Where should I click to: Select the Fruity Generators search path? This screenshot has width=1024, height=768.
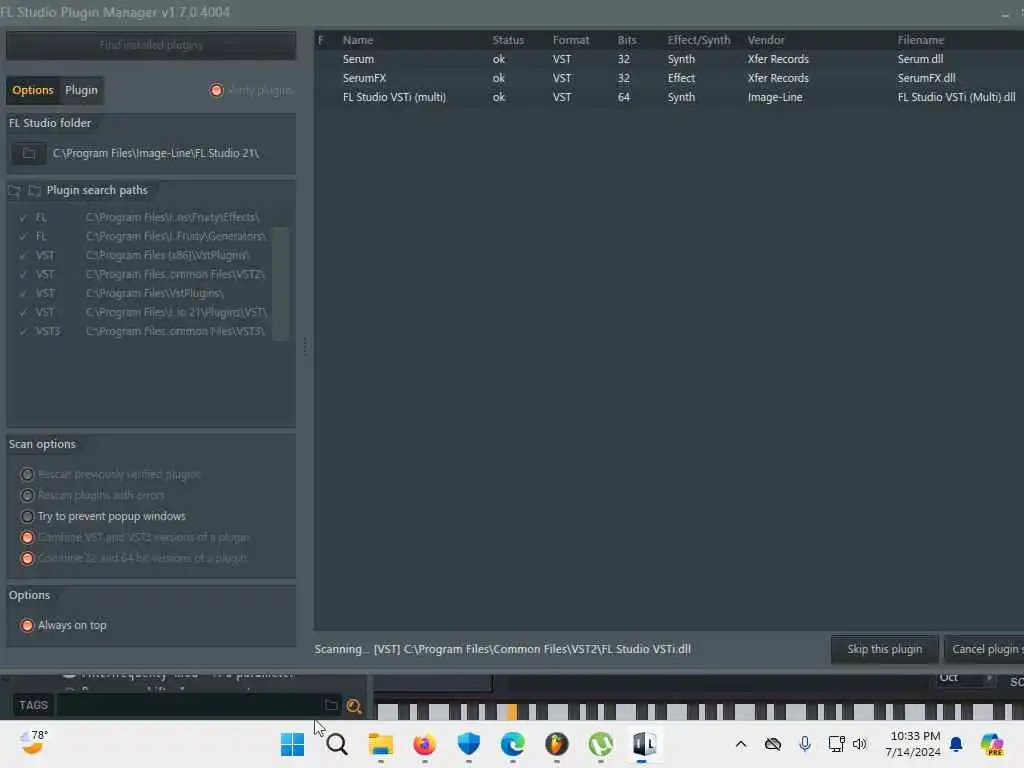pos(176,236)
